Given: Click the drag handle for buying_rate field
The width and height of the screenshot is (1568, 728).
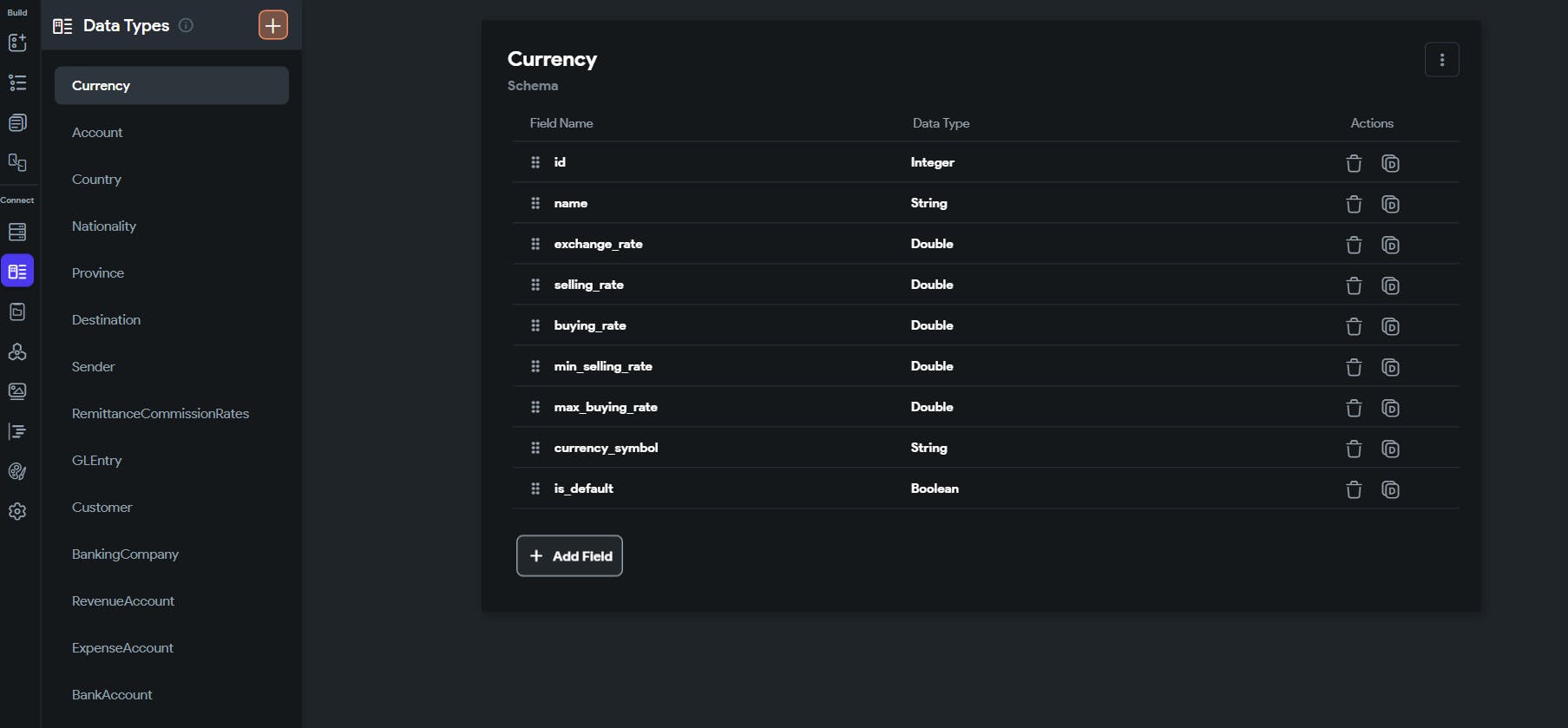Looking at the screenshot, I should 535,325.
